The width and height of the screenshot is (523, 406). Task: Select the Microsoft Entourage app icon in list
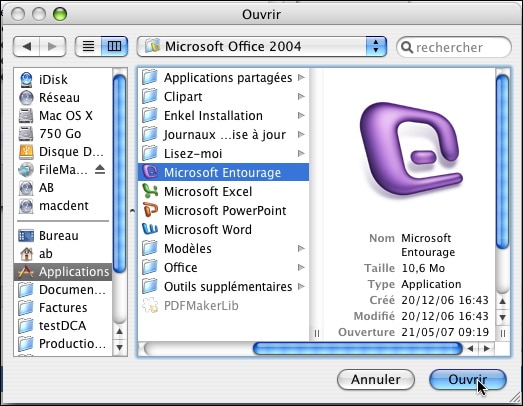(150, 172)
